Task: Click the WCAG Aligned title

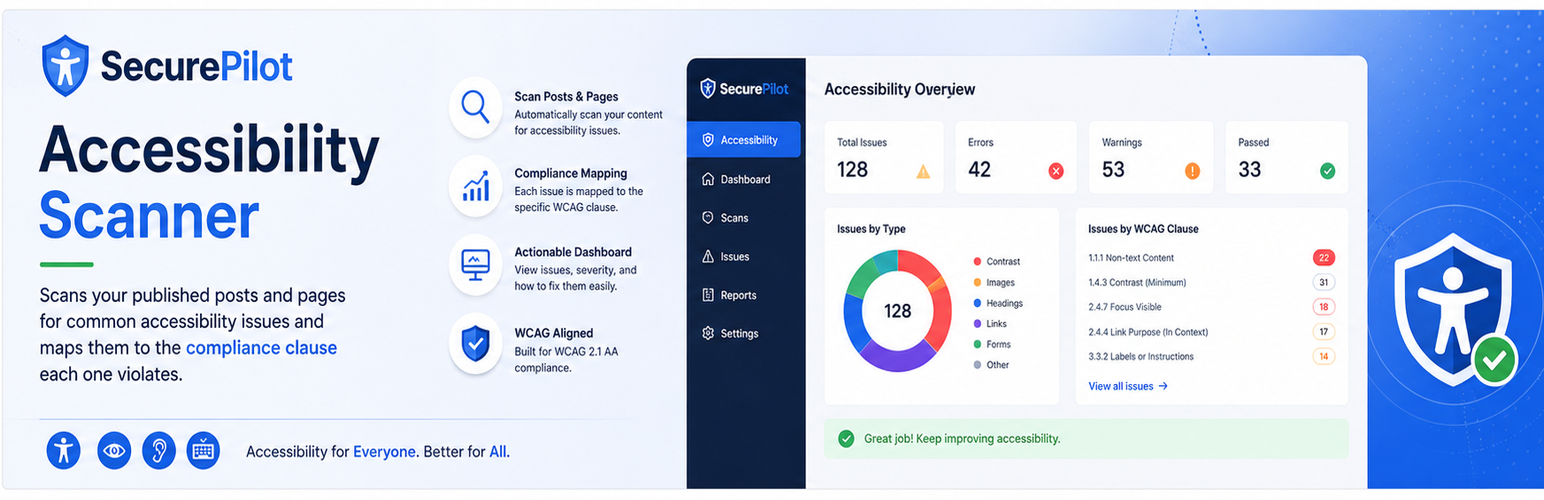Action: point(553,333)
